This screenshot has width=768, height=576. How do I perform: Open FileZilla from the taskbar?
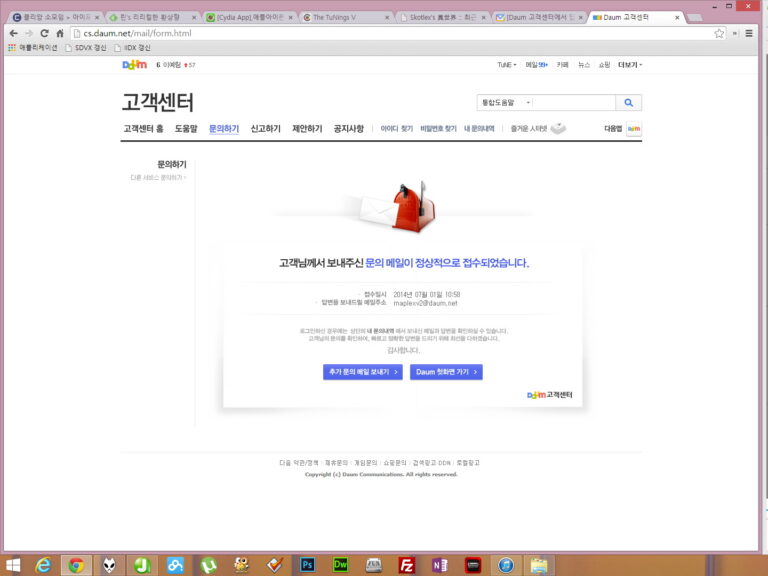406,566
